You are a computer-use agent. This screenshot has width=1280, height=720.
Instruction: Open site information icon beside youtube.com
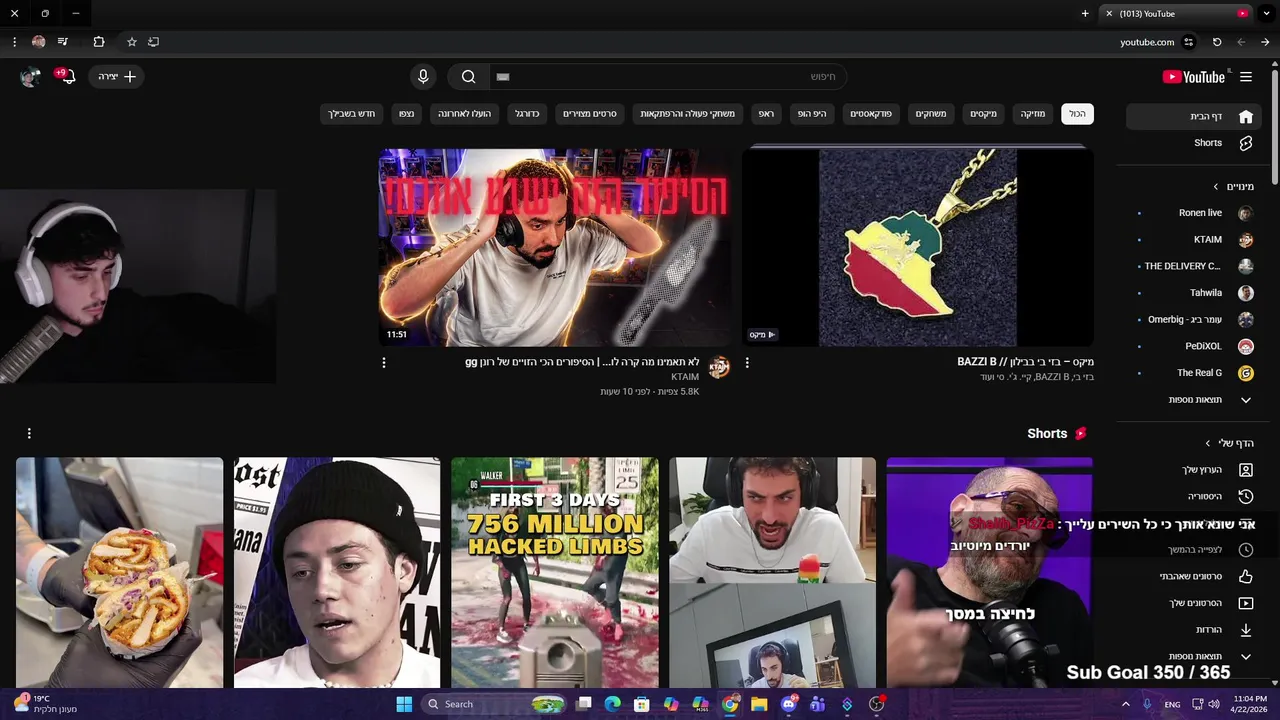coord(1189,42)
